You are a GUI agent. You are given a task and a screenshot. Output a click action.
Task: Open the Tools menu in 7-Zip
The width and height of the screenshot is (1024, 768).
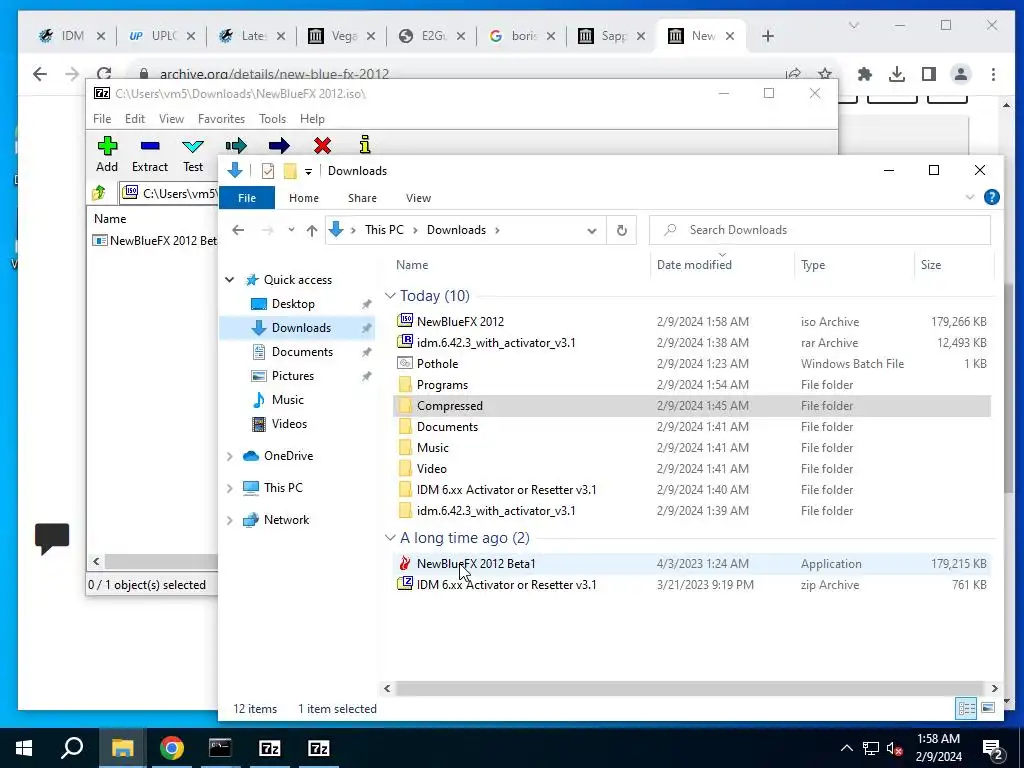click(x=272, y=119)
